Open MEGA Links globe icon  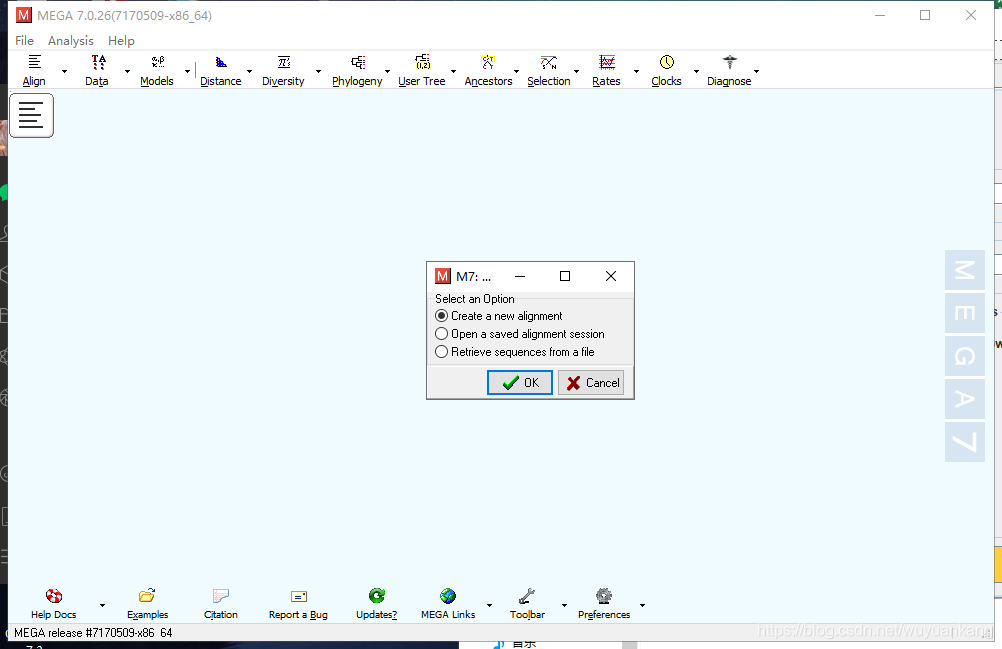[448, 596]
